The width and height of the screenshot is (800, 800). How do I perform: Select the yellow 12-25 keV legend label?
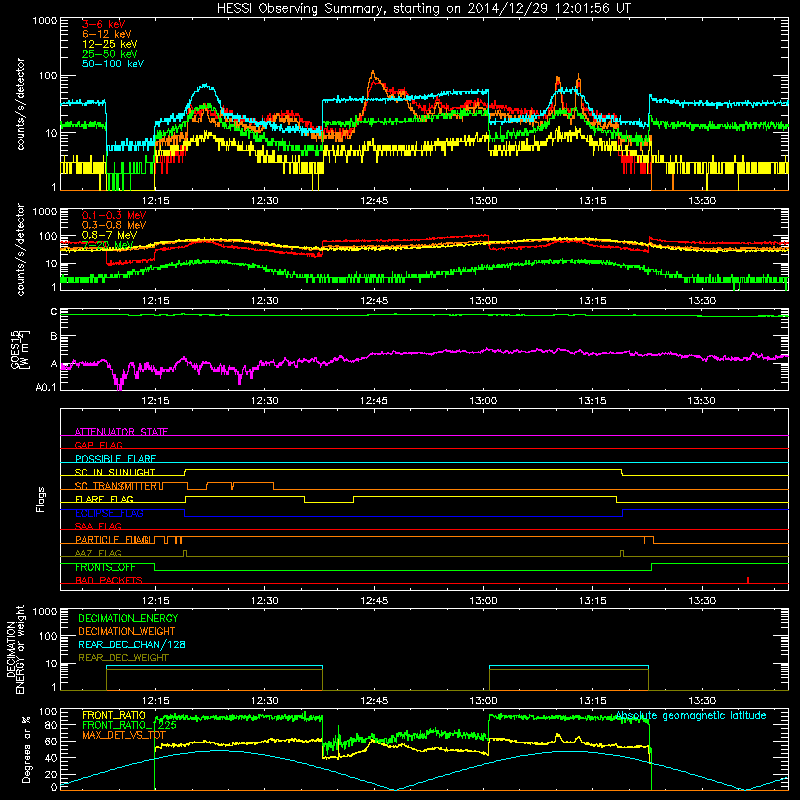[x=110, y=44]
